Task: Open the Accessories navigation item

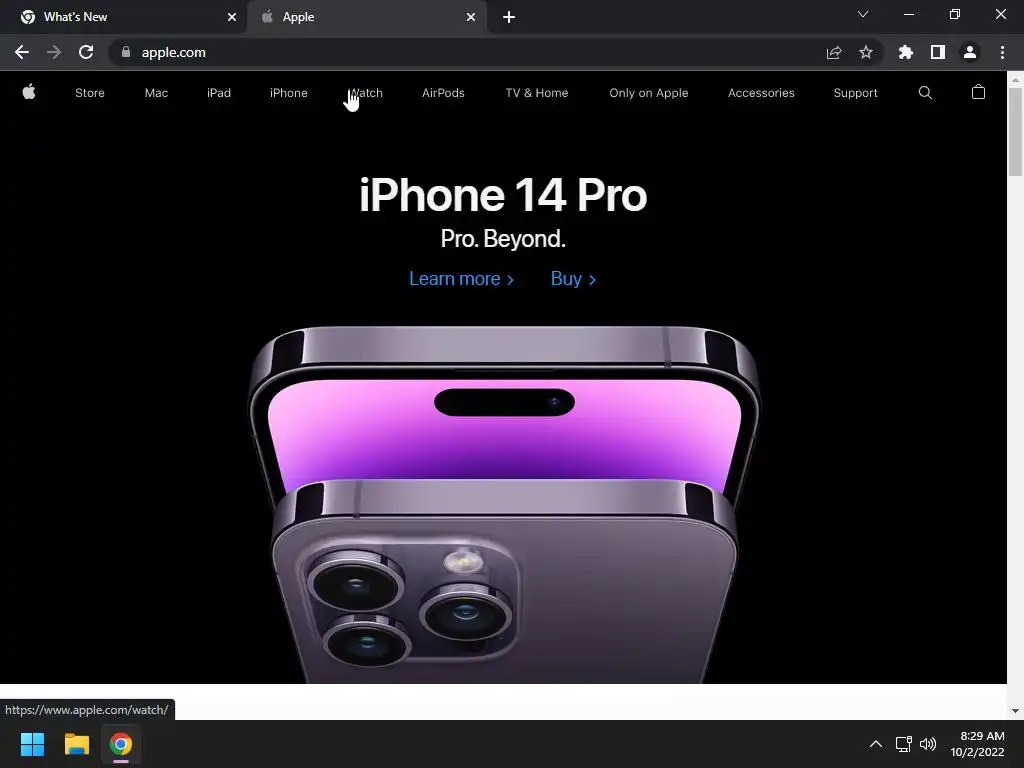Action: pos(761,93)
